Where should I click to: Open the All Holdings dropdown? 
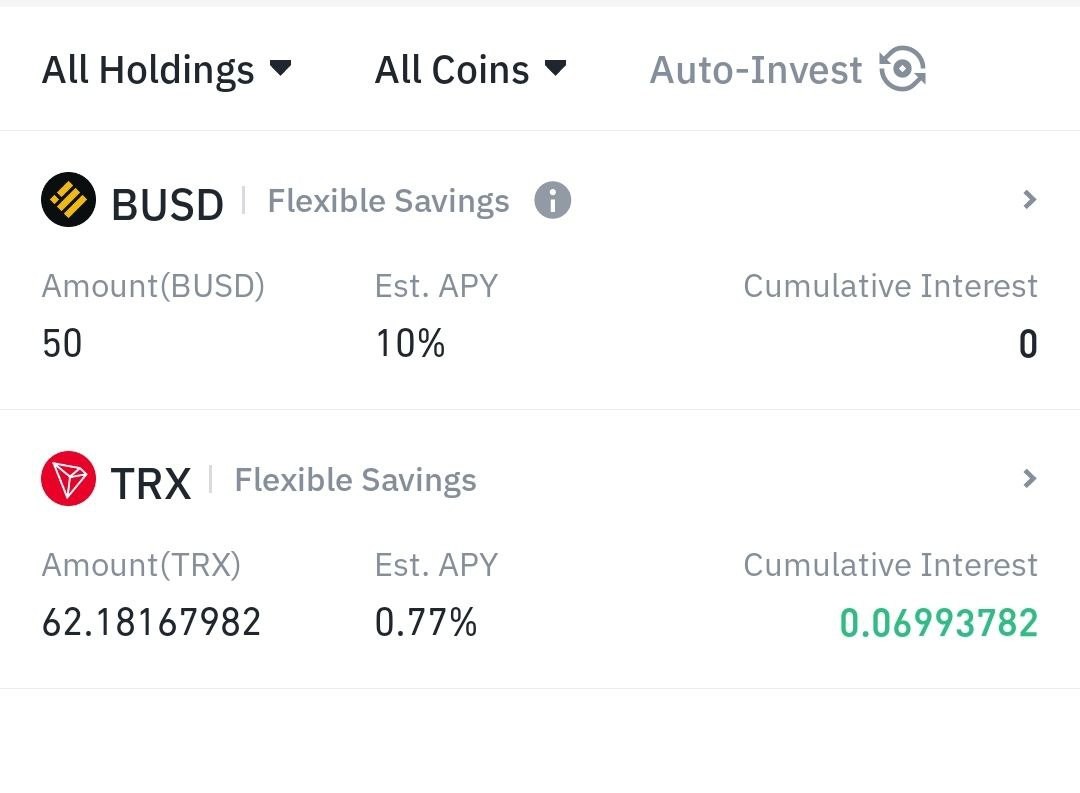166,70
